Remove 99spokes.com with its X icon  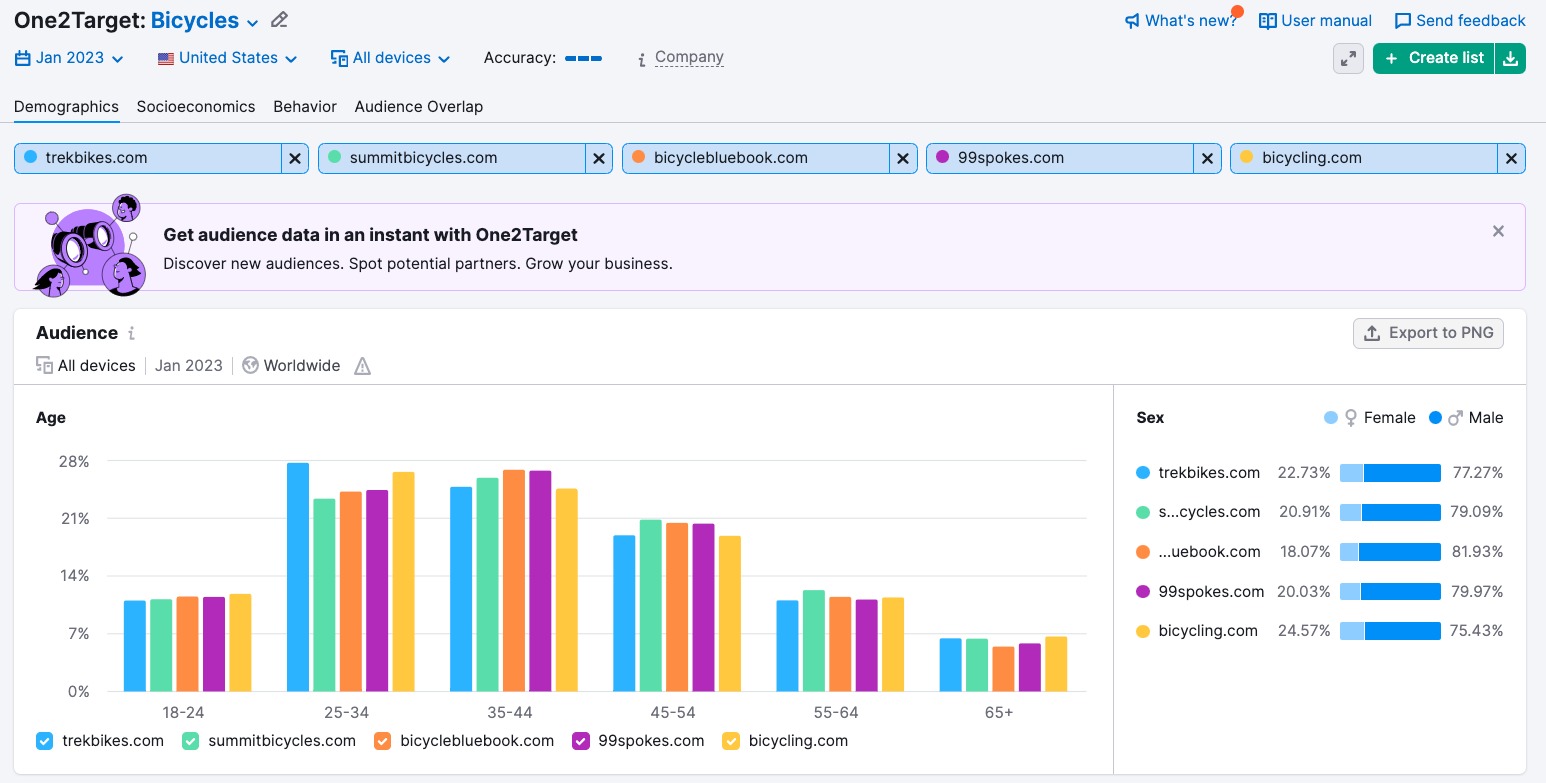1207,158
